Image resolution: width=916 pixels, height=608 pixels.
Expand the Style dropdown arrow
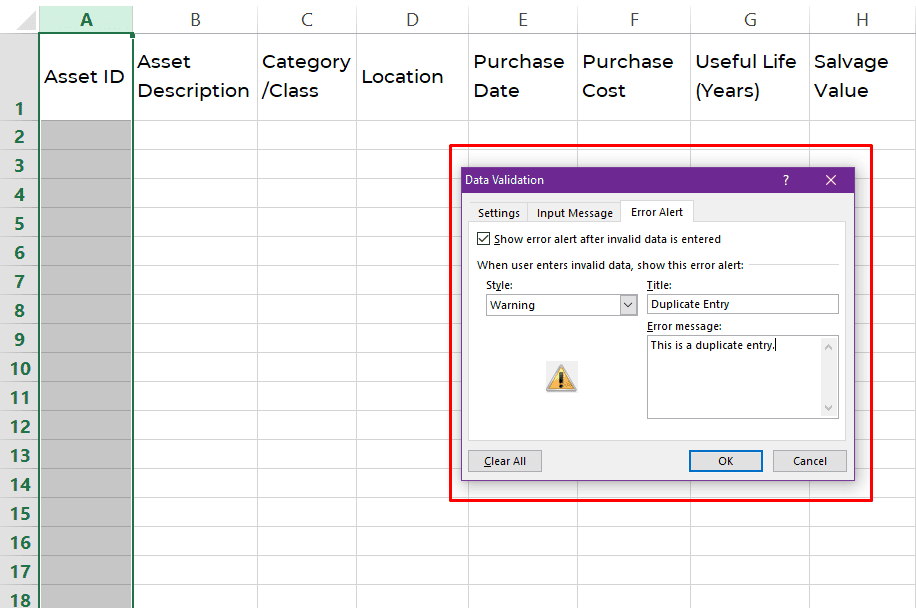(x=628, y=305)
